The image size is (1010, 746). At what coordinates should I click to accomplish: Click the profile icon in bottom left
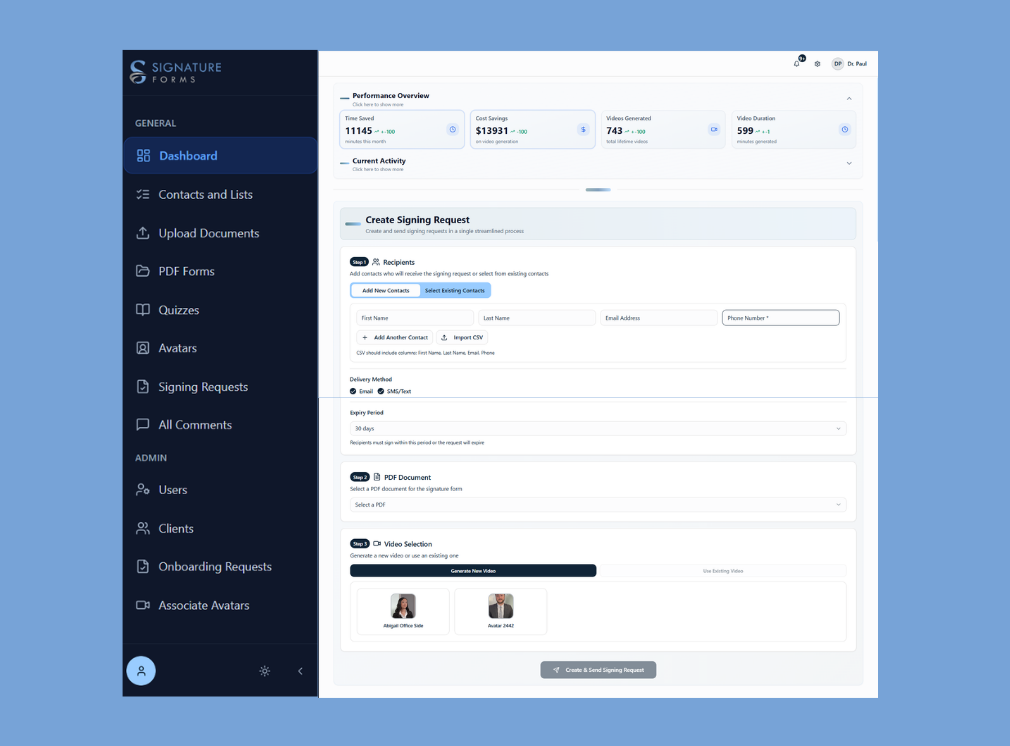(x=141, y=671)
